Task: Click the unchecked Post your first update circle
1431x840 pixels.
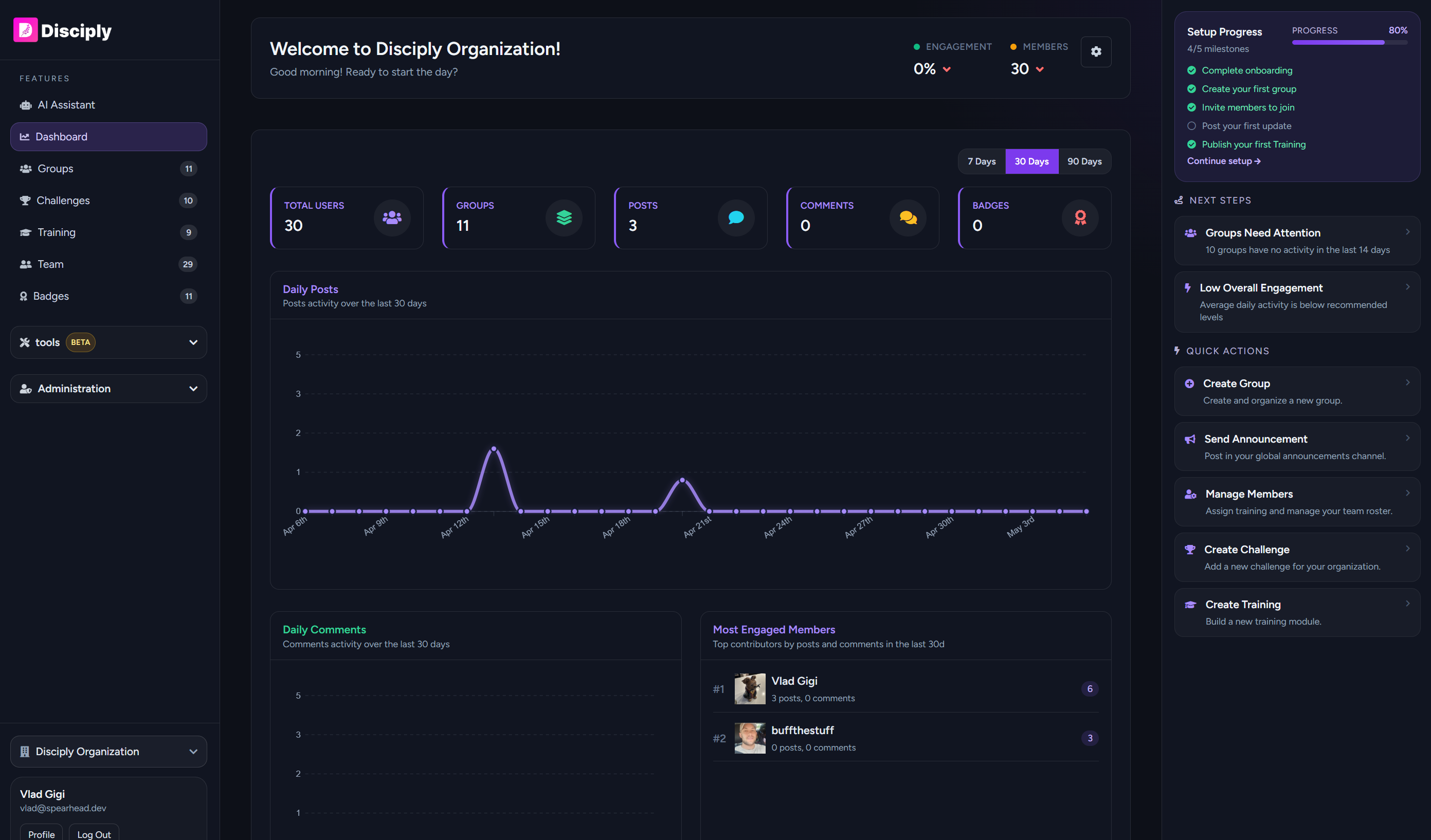Action: point(1191,126)
